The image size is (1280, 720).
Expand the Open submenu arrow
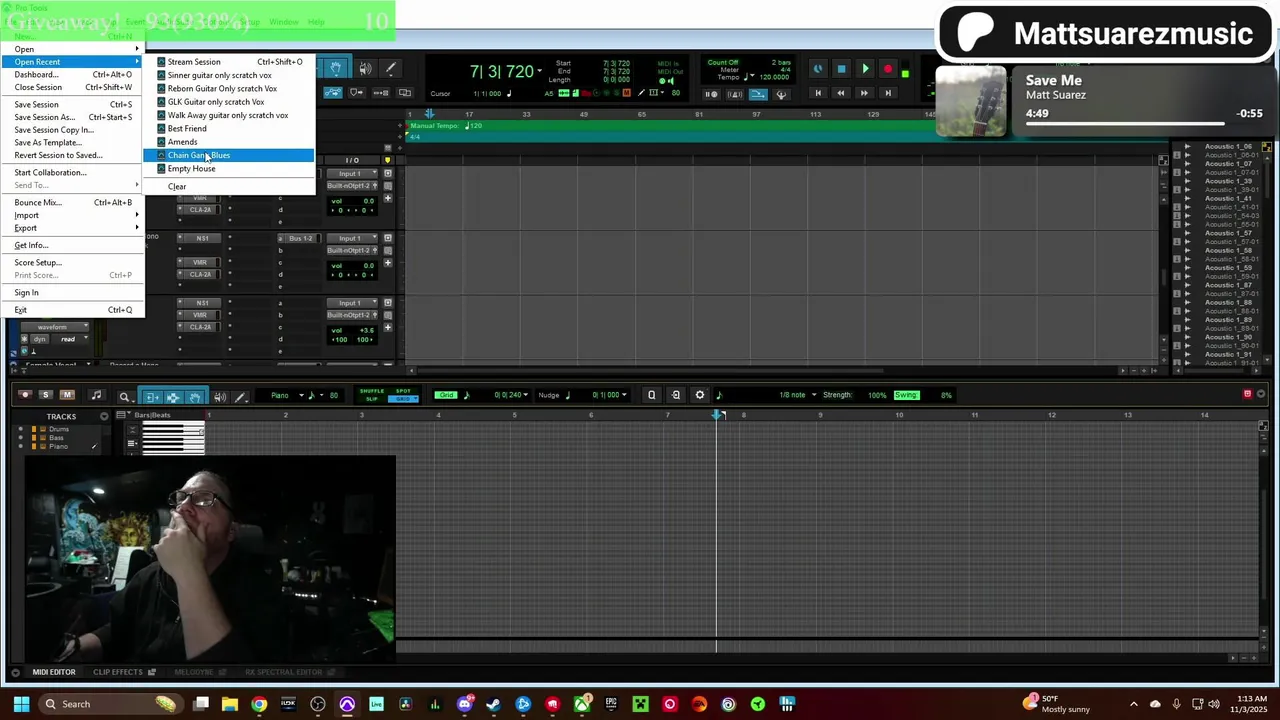point(137,49)
